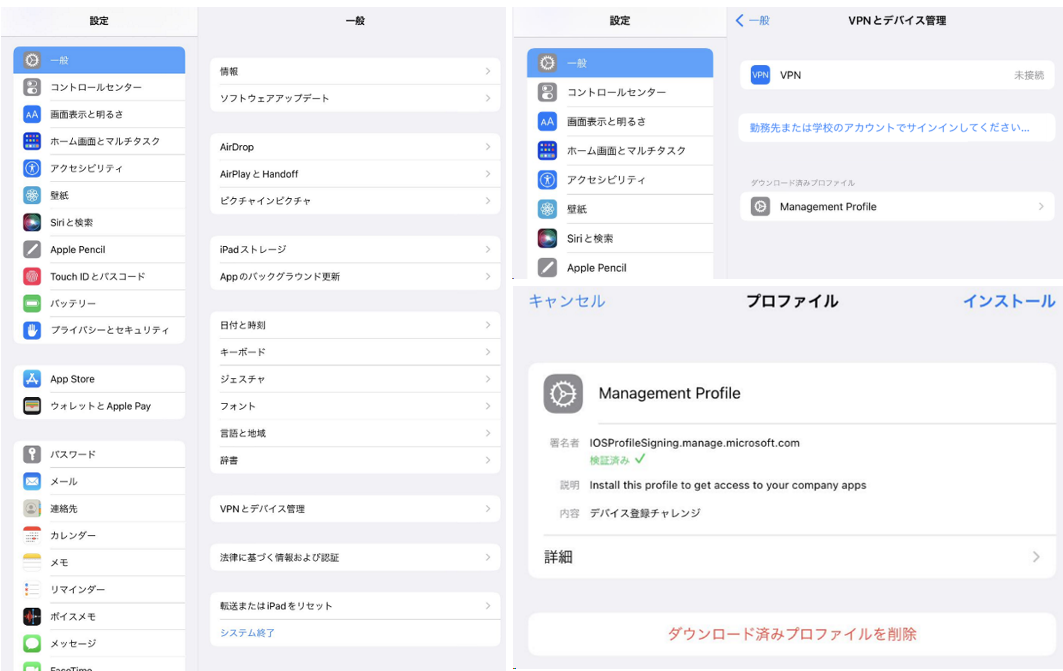Open the Siri and Search icon in left sidebar

point(32,223)
